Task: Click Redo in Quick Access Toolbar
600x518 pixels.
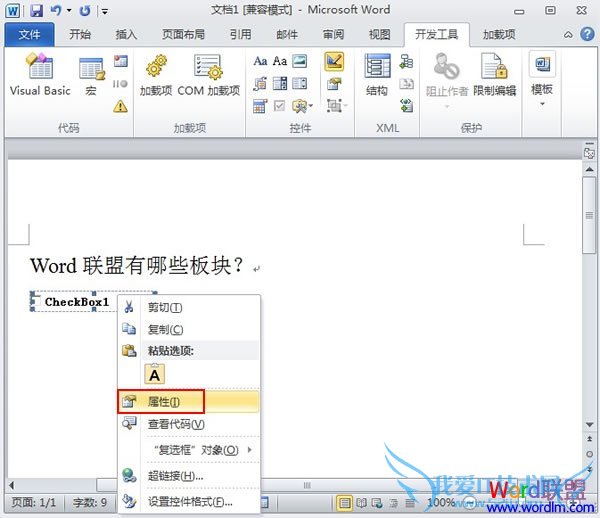Action: pos(85,11)
